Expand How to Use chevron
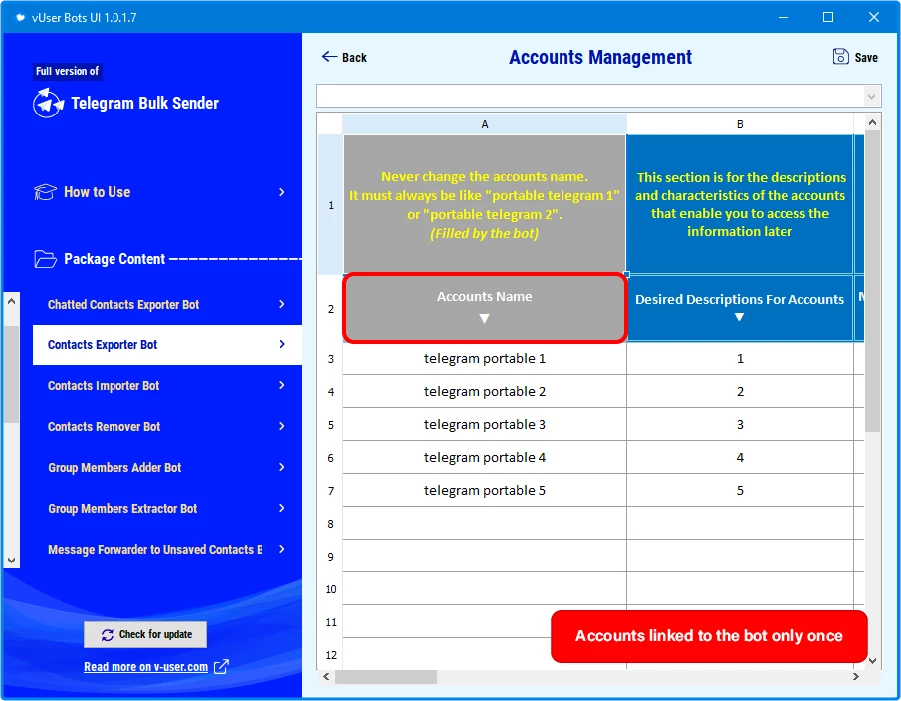The image size is (901, 701). [x=282, y=192]
